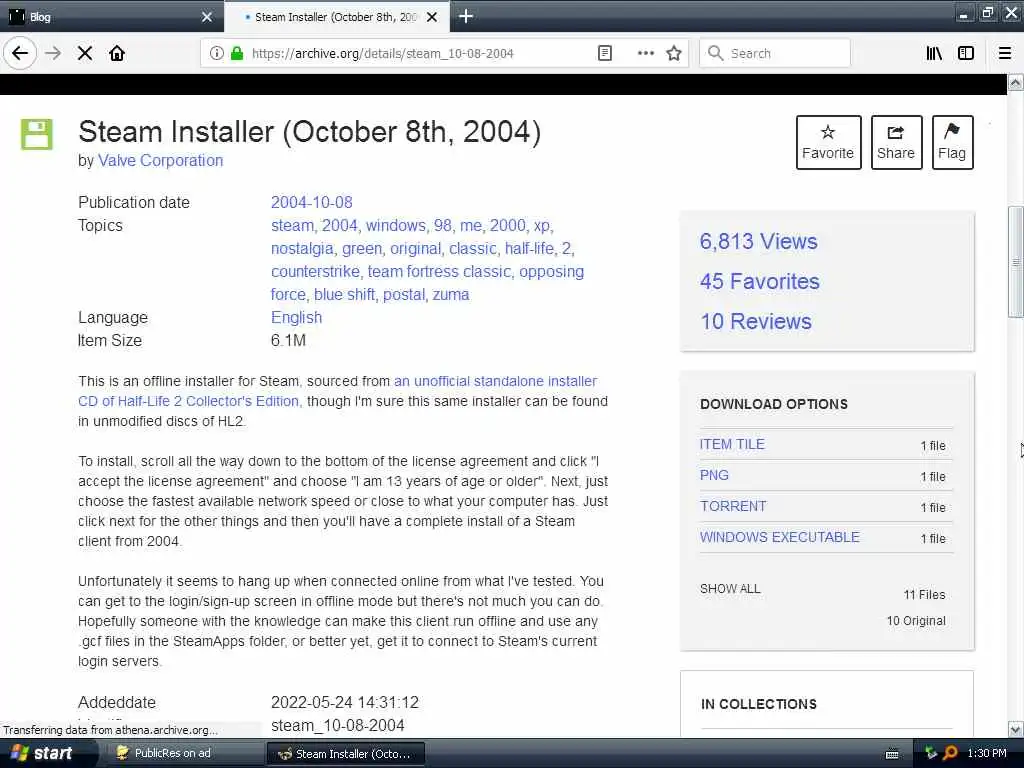1024x768 pixels.
Task: Open the Library icon in toolbar
Action: (x=934, y=53)
